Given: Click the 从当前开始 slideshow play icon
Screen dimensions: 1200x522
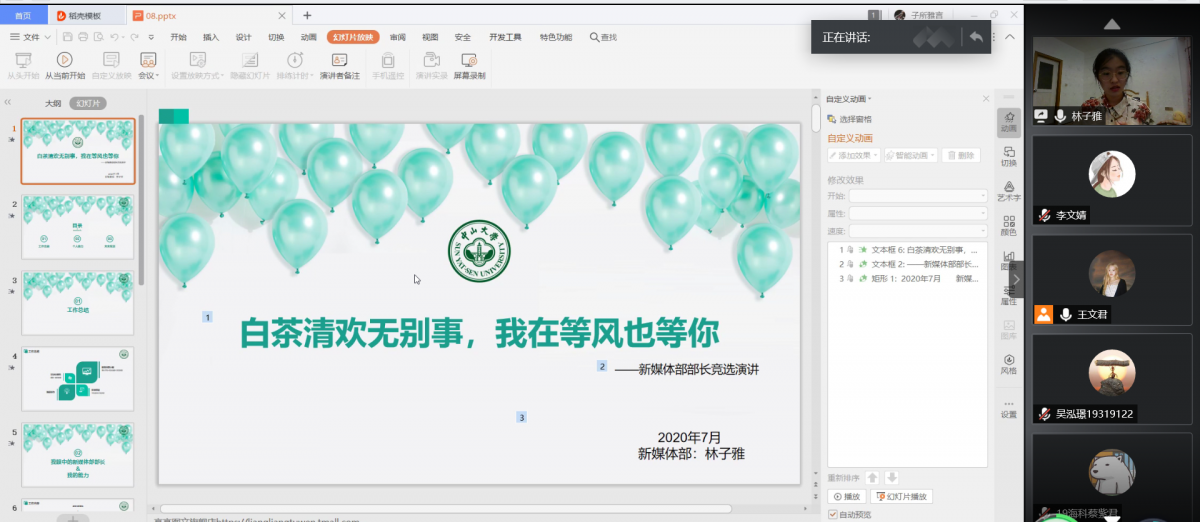Looking at the screenshot, I should tap(64, 60).
